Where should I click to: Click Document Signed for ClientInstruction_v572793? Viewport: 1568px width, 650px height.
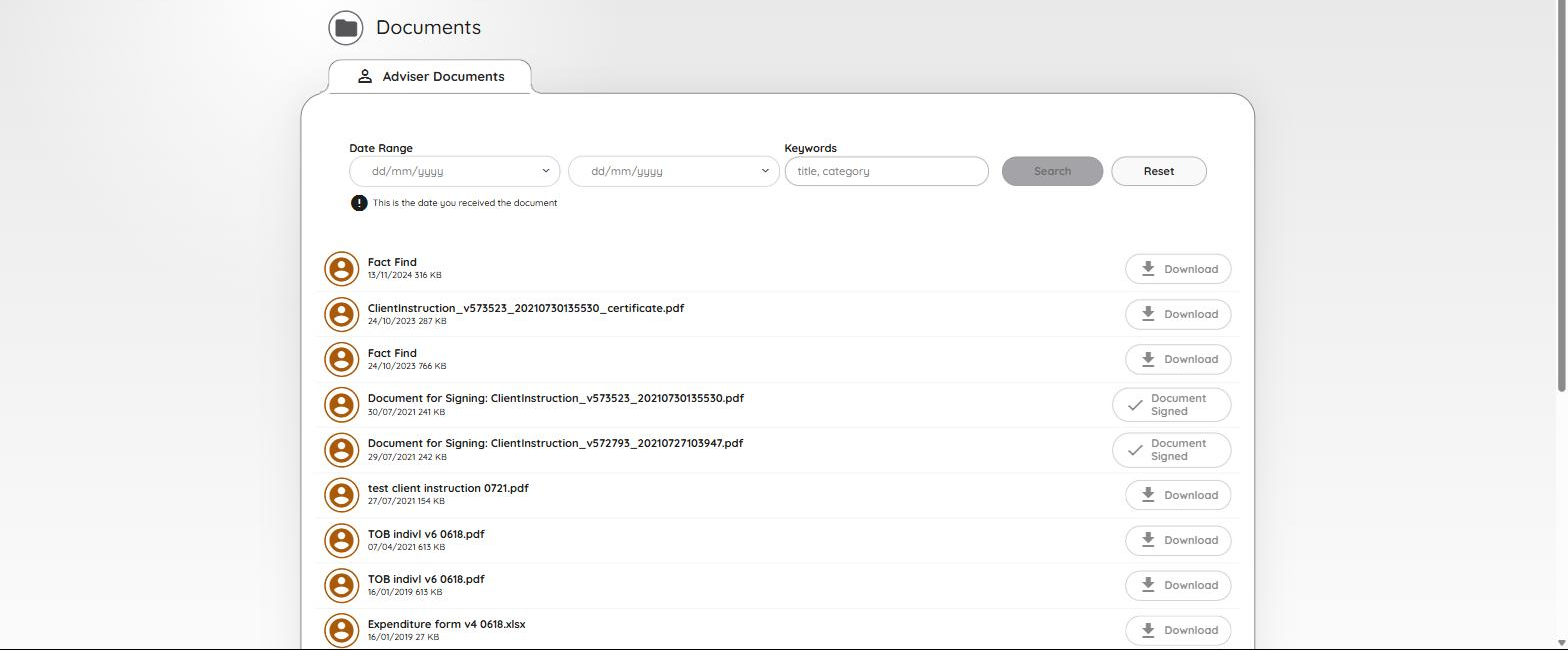(1171, 450)
